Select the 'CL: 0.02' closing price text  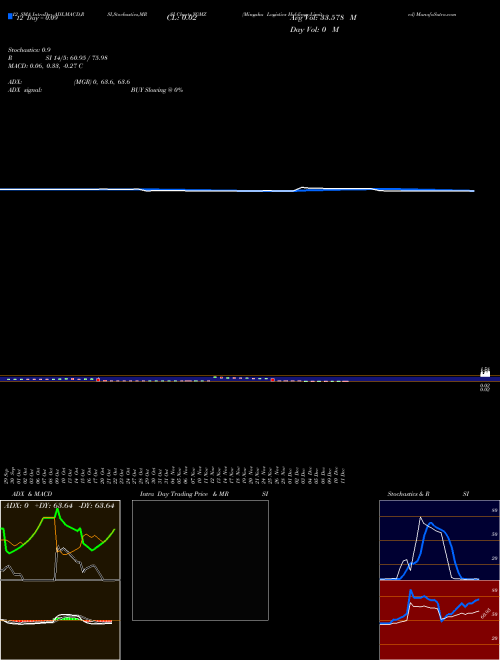tap(181, 18)
